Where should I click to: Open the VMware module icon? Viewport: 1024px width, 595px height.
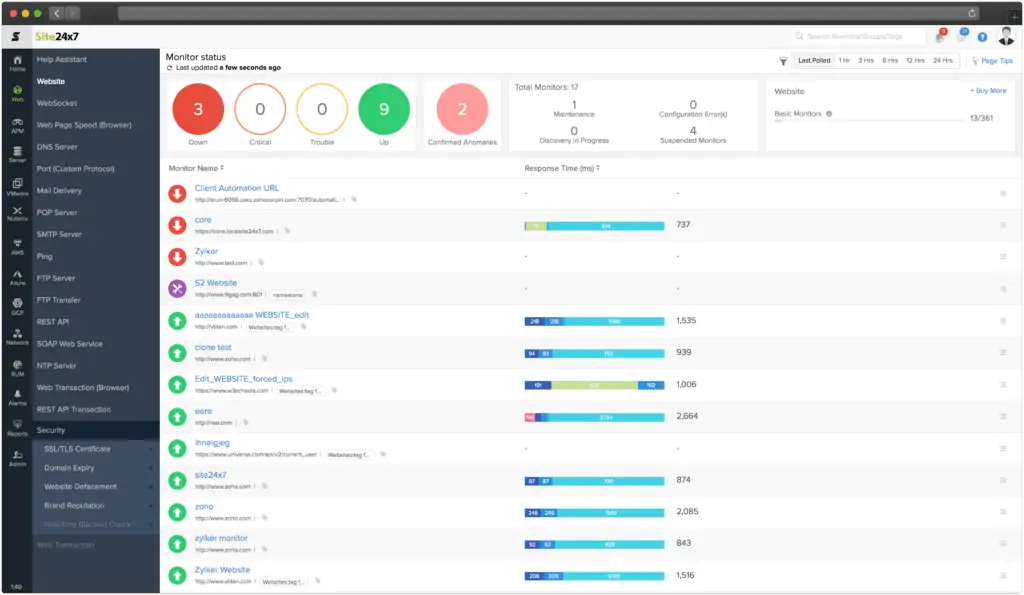pyautogui.click(x=17, y=187)
